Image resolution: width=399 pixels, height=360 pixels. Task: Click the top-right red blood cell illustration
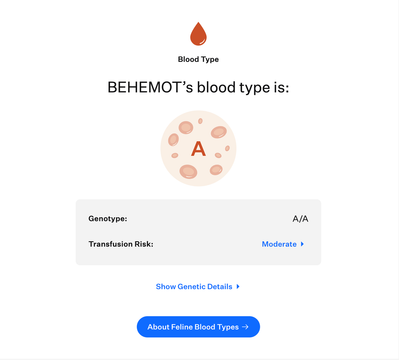pos(219,132)
